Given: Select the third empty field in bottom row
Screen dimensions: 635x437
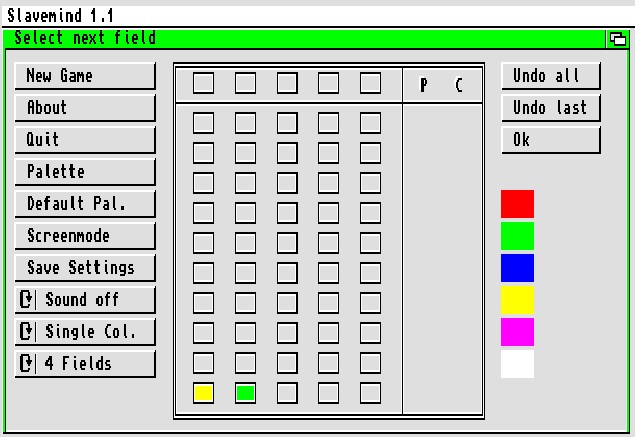Looking at the screenshot, I should (x=287, y=393).
